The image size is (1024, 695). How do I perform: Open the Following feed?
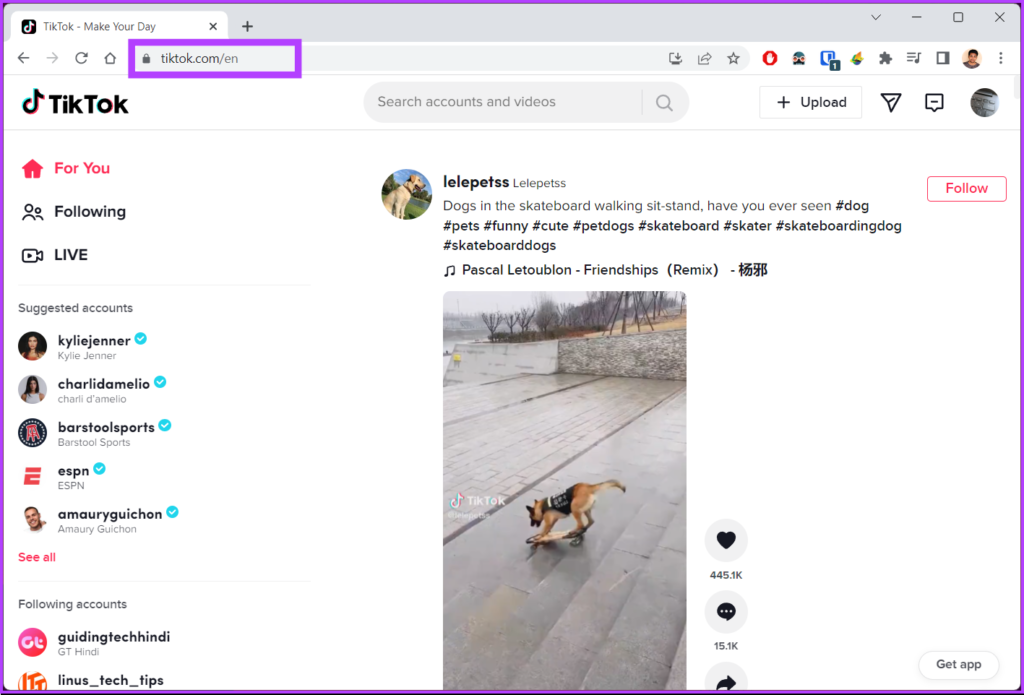point(74,212)
